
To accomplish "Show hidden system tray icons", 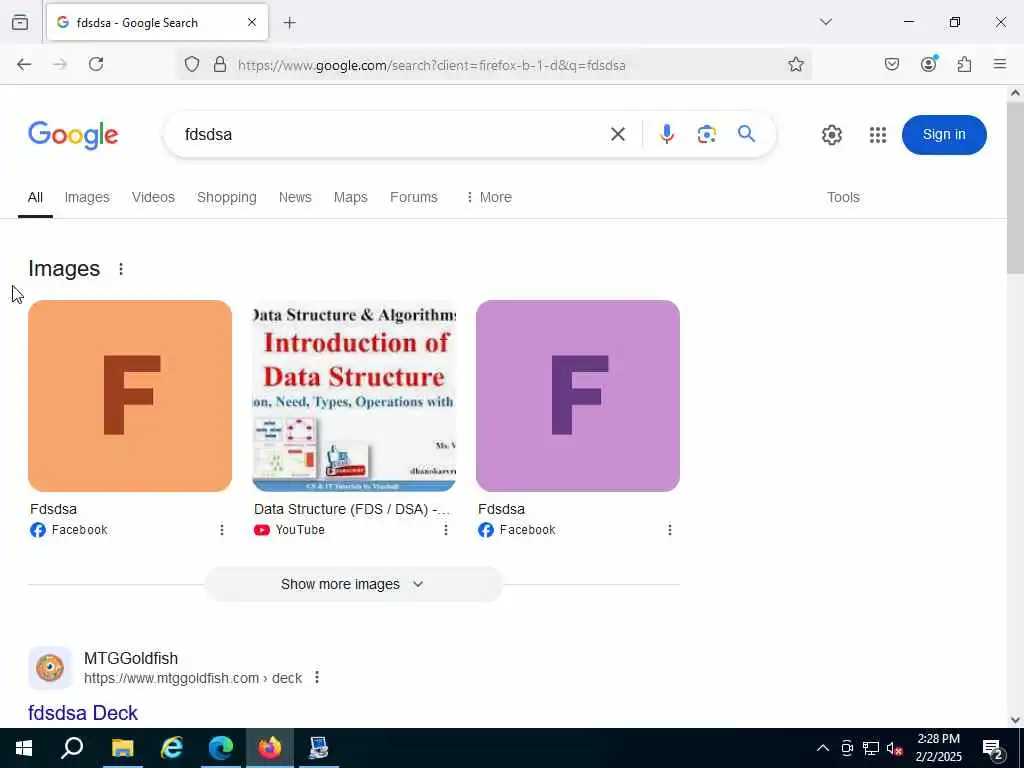I will click(x=823, y=748).
